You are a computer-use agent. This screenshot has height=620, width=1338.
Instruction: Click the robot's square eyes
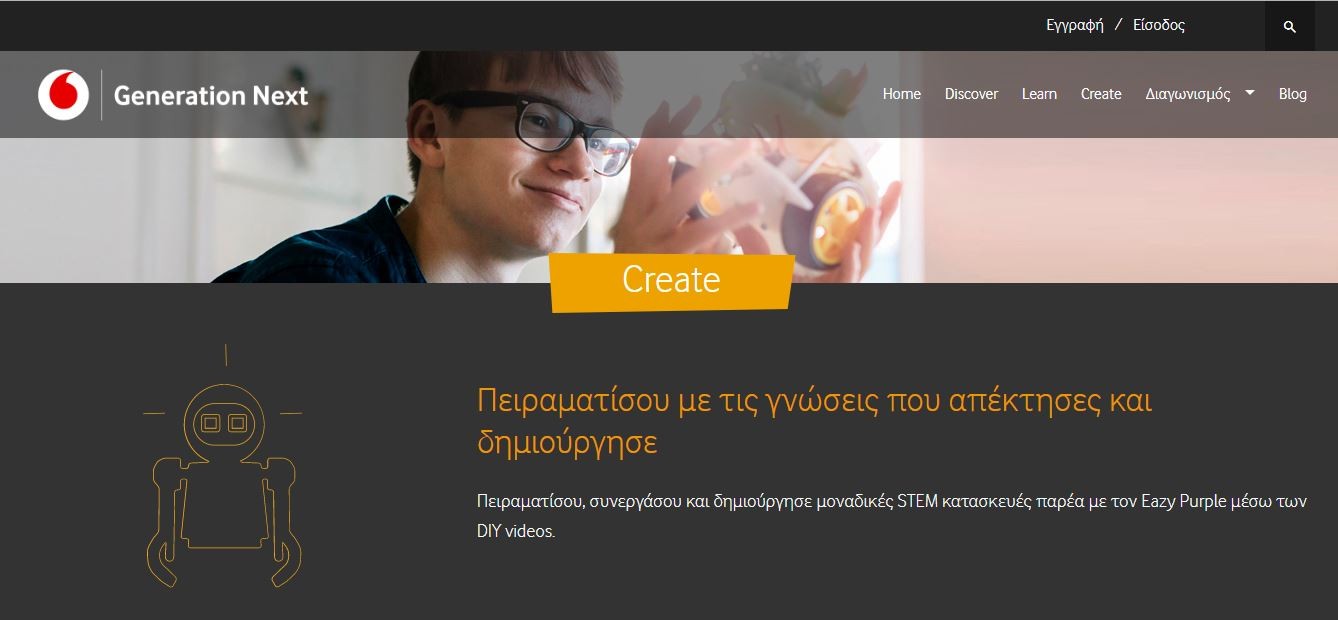[224, 423]
